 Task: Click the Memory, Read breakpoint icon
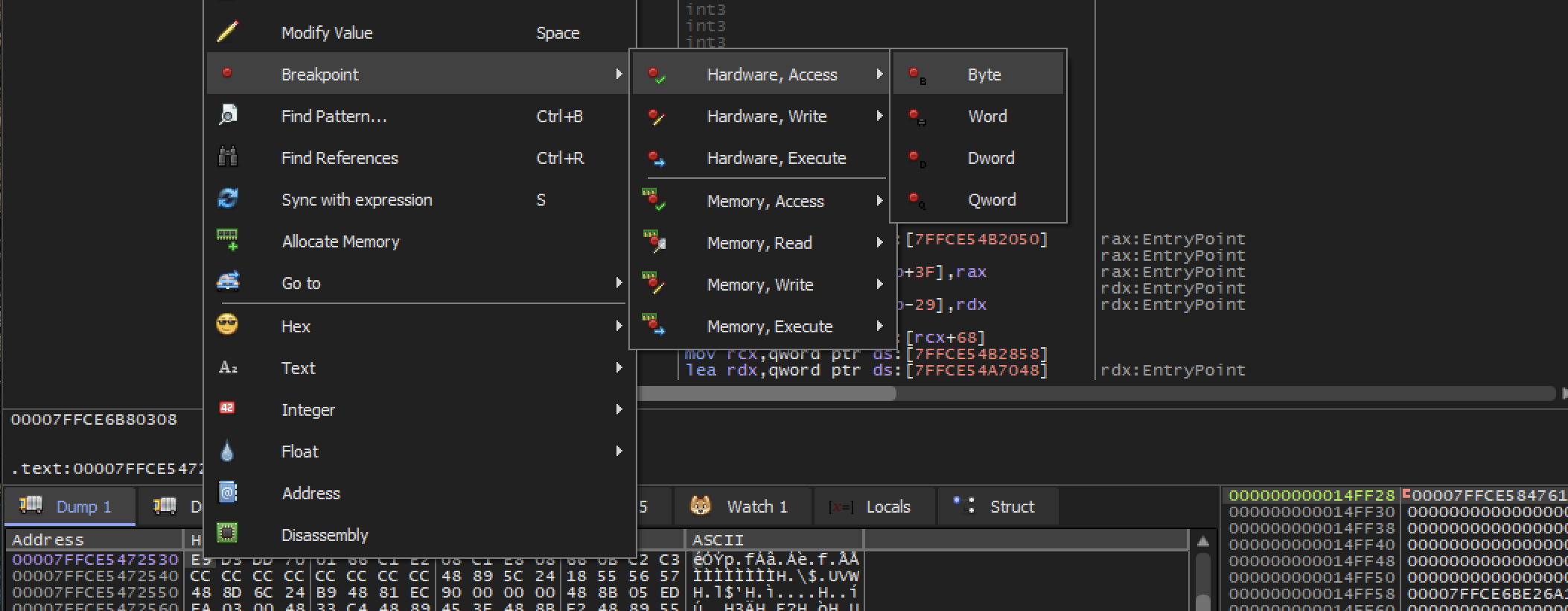tap(654, 241)
